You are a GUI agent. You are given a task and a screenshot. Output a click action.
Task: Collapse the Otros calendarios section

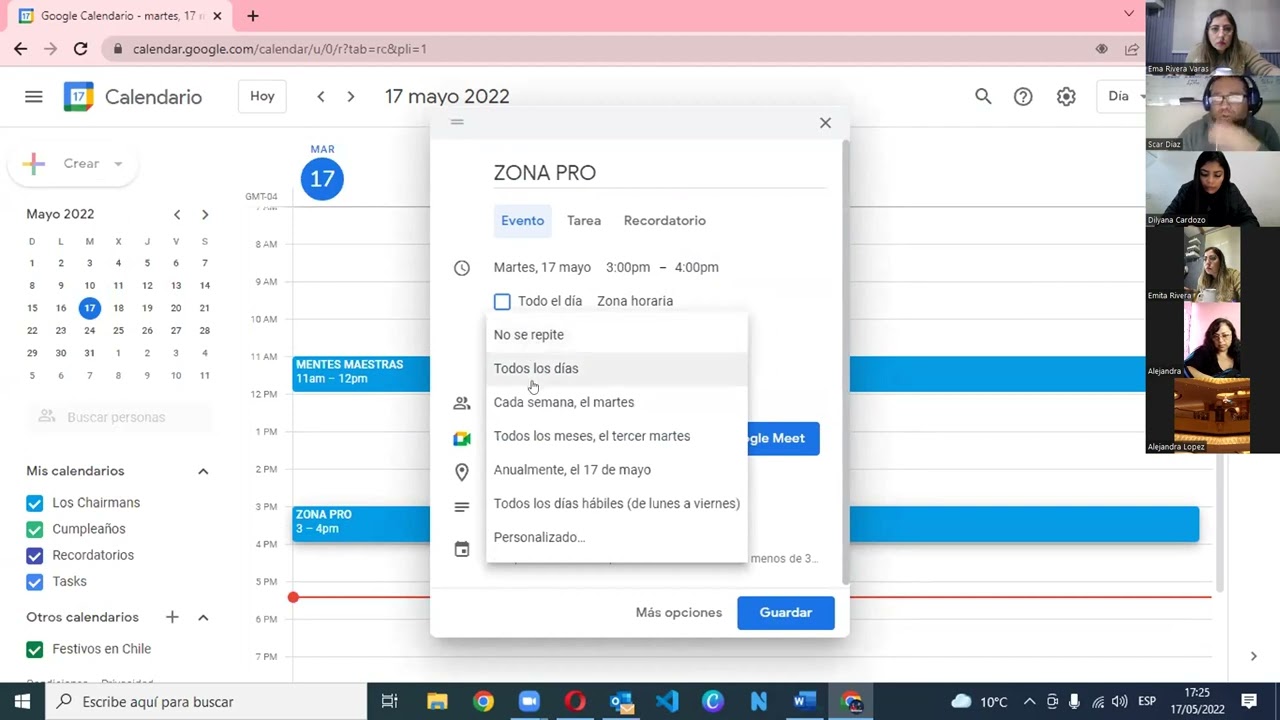[x=203, y=617]
